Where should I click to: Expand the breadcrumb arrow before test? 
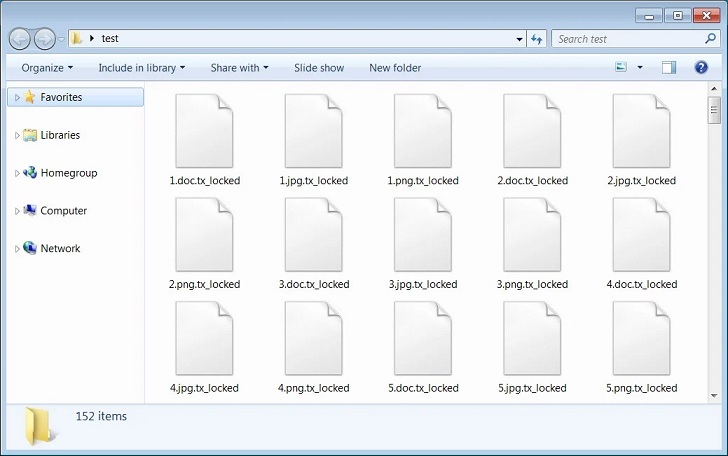[91, 39]
